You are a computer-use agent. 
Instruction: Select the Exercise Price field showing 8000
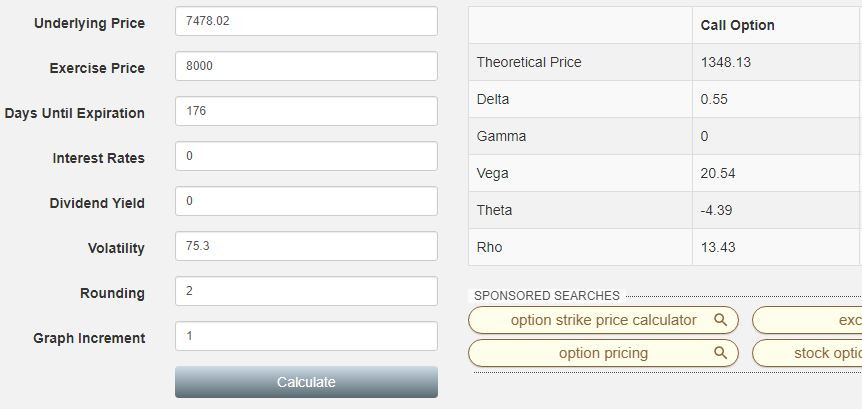(306, 66)
